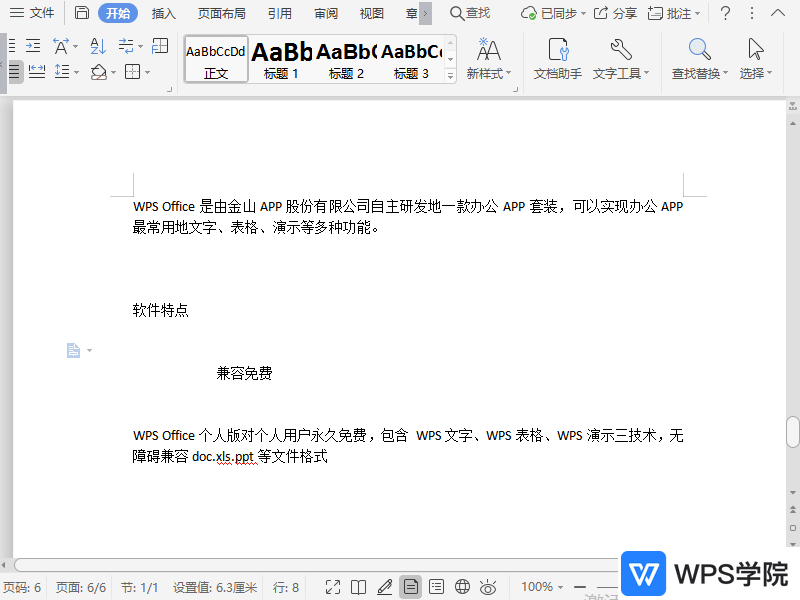Screen dimensions: 800x600
Task: Open the eye protection mode icon
Action: pos(487,585)
